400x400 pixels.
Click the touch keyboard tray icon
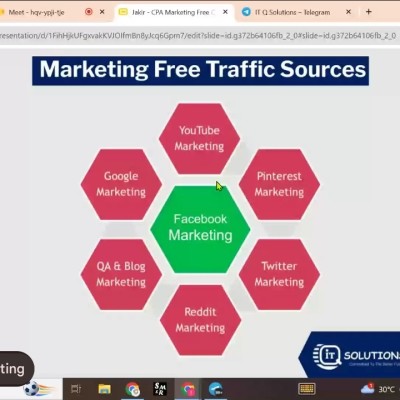[x=306, y=389]
